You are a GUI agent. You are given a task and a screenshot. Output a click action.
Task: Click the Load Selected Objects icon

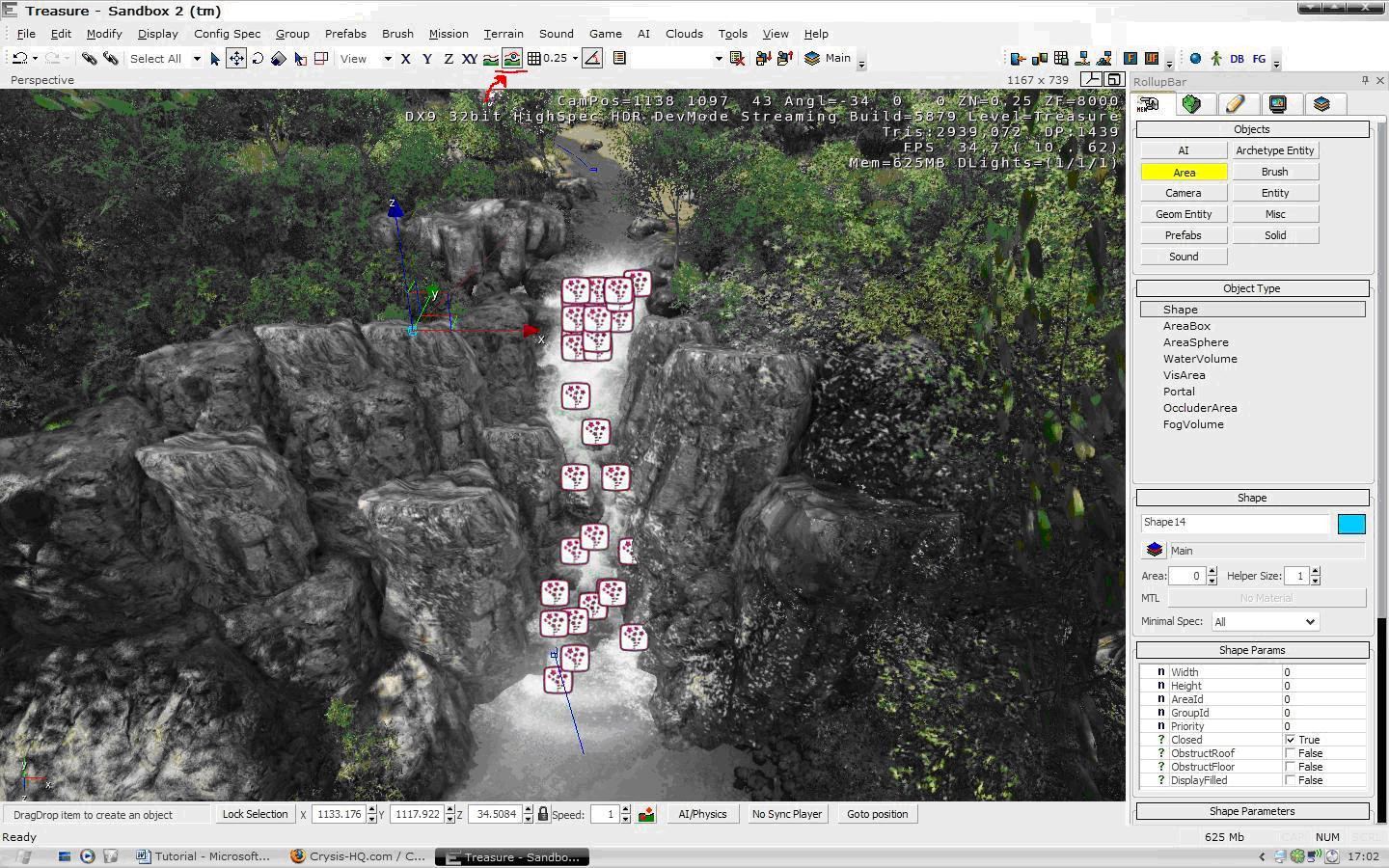coord(784,59)
